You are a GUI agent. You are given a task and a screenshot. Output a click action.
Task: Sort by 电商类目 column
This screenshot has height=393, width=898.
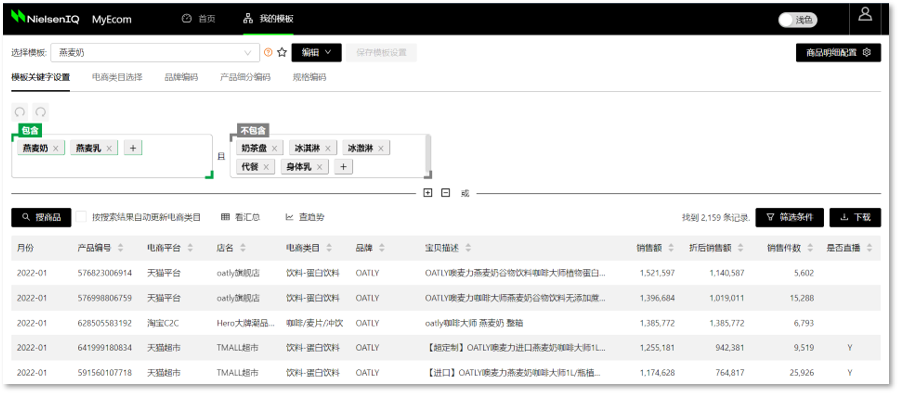tap(329, 248)
